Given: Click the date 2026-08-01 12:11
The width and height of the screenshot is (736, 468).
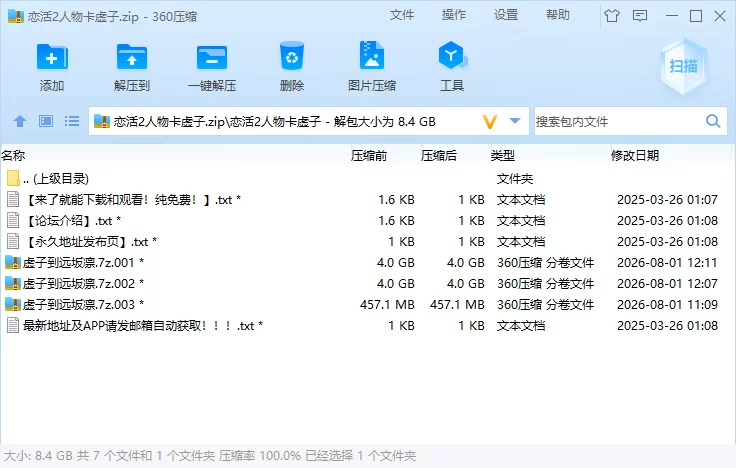Looking at the screenshot, I should [667, 262].
